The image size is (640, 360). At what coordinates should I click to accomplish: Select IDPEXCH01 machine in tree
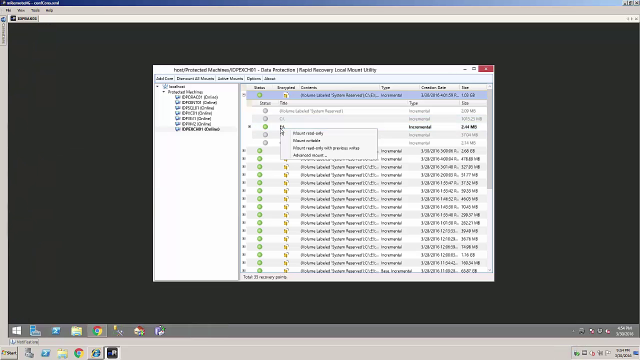(201, 129)
